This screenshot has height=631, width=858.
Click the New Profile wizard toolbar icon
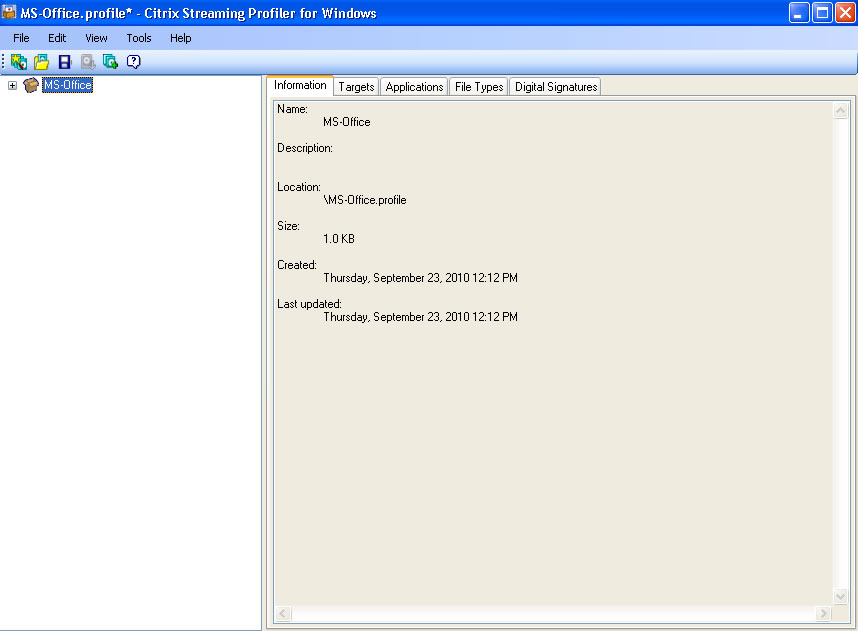(x=19, y=62)
